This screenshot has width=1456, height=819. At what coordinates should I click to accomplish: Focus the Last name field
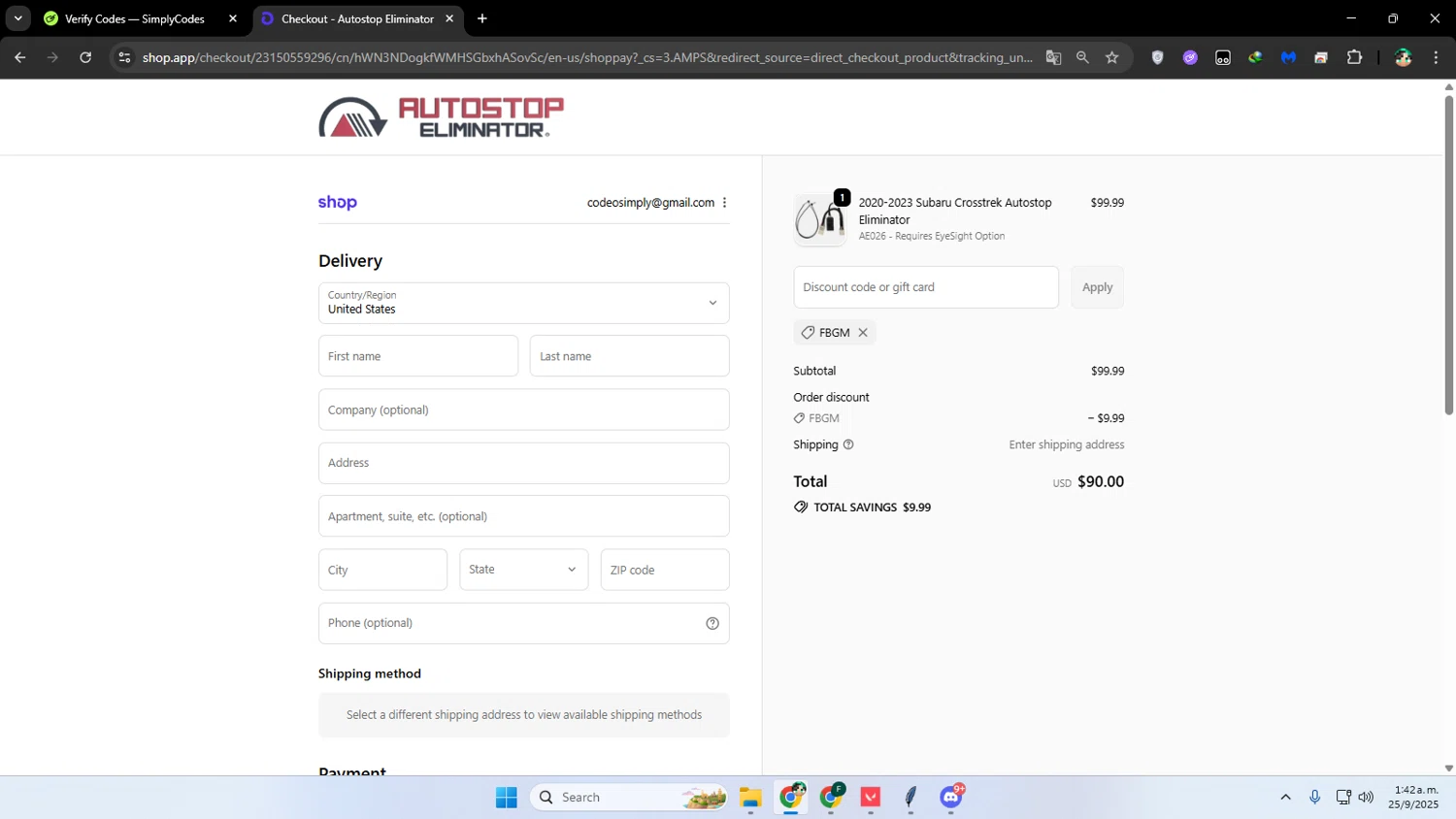[630, 356]
